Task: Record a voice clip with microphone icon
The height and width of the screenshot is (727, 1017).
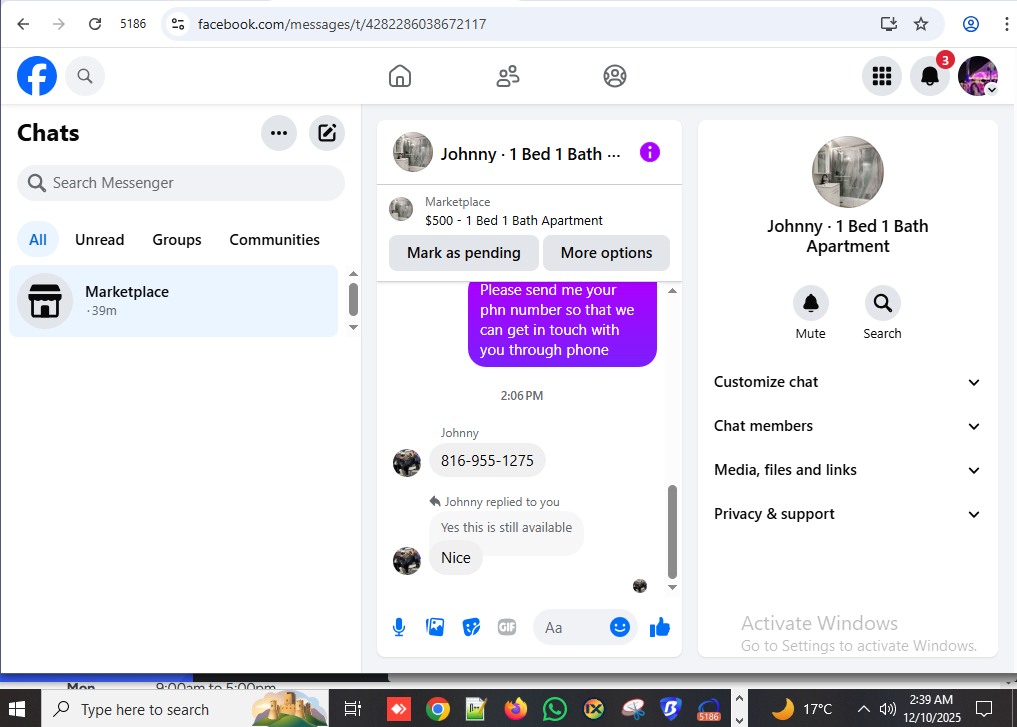Action: [399, 627]
